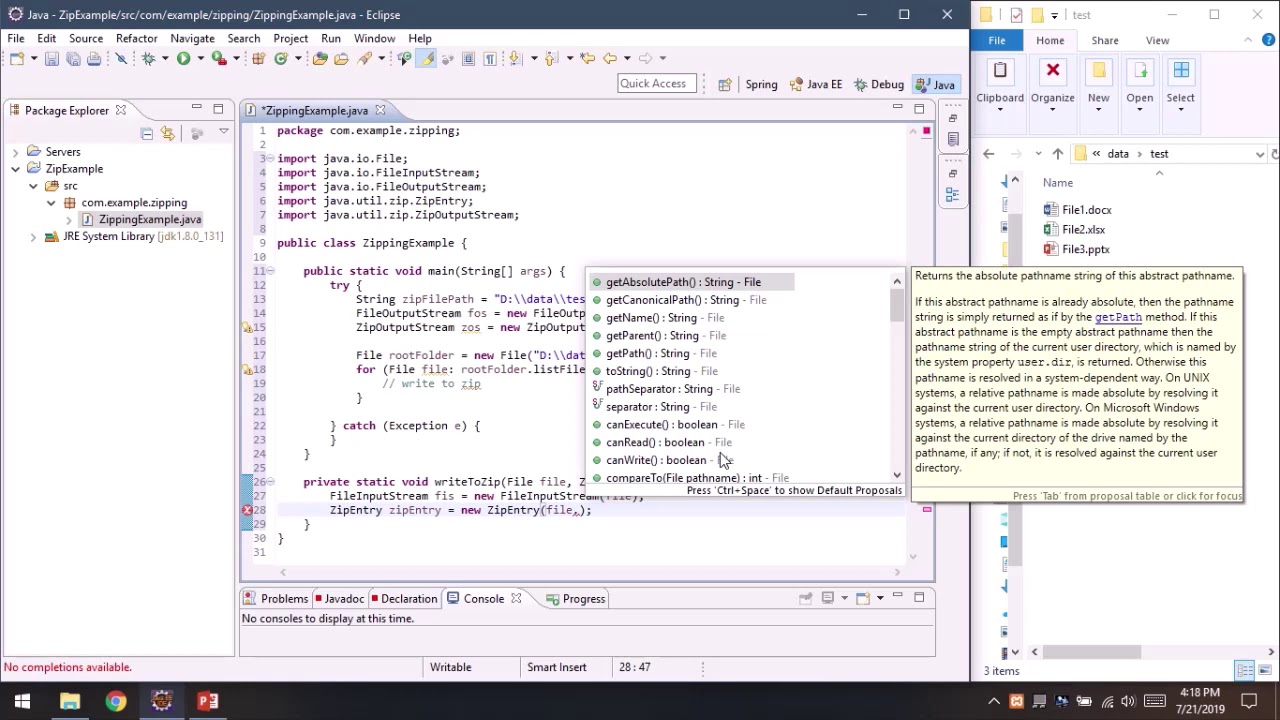This screenshot has height=720, width=1280.
Task: Click the Outline trim icon
Action: 952,195
